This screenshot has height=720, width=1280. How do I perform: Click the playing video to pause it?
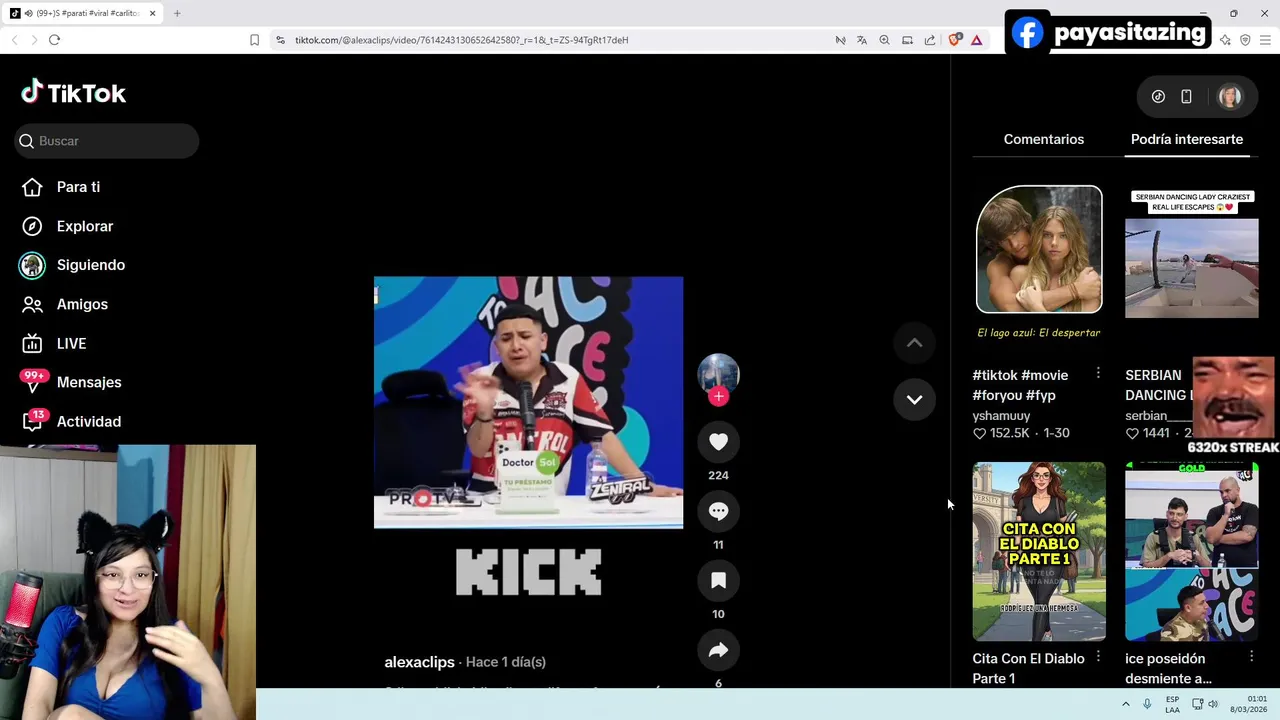tap(528, 402)
